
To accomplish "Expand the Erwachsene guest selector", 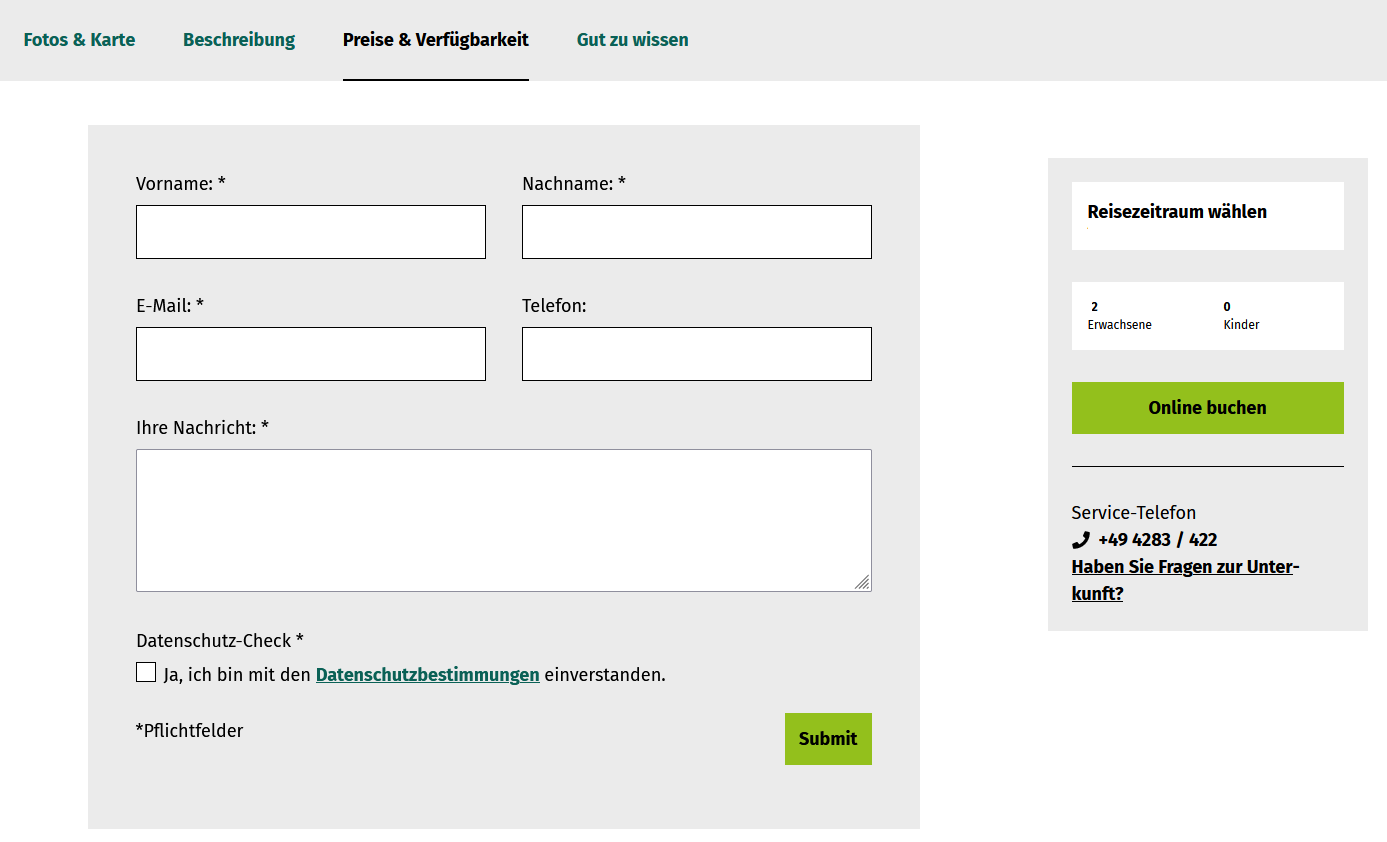I will tap(1140, 316).
